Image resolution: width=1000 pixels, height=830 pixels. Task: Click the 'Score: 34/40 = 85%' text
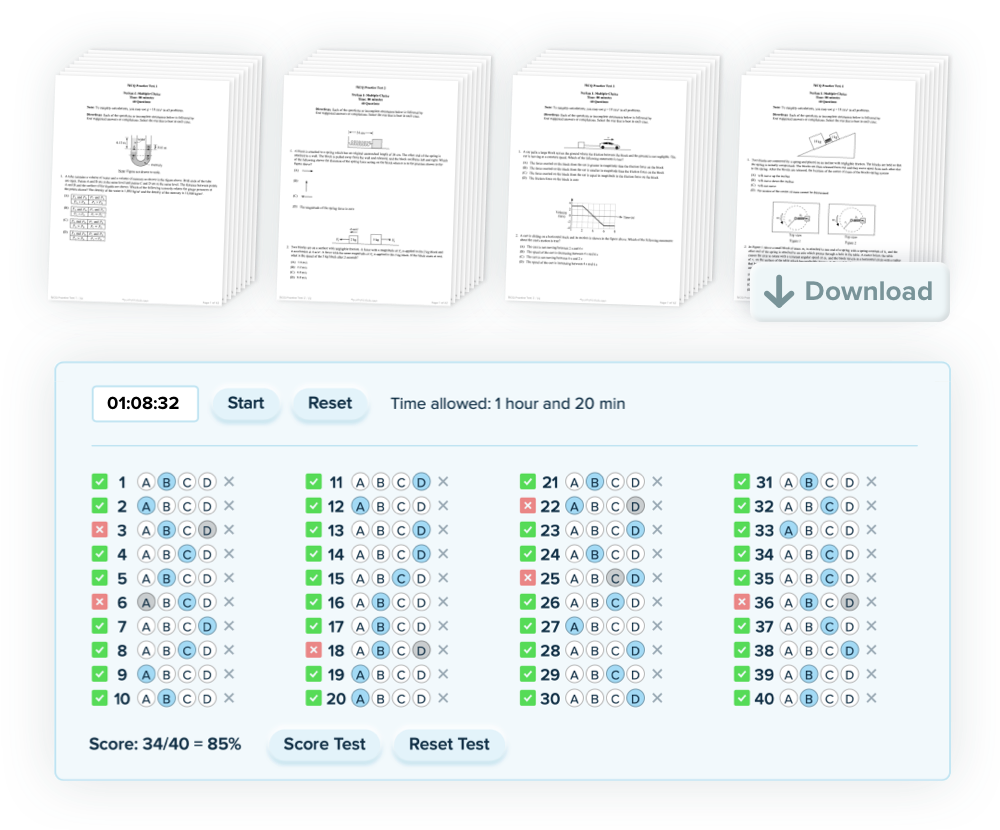coord(165,744)
